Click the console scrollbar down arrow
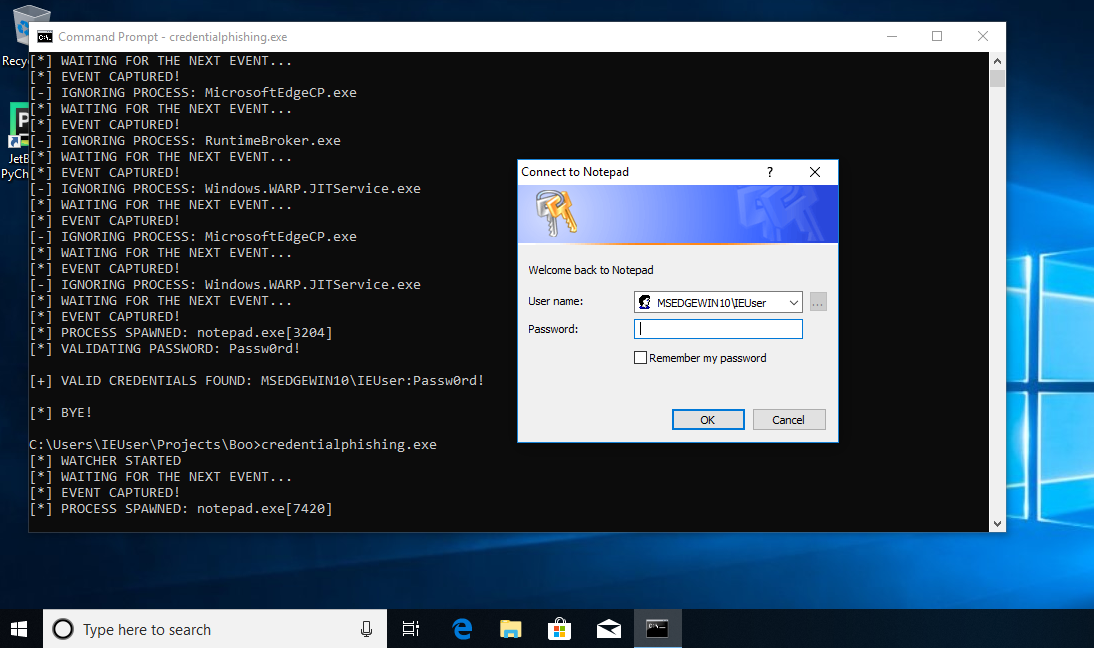1094x648 pixels. (997, 523)
